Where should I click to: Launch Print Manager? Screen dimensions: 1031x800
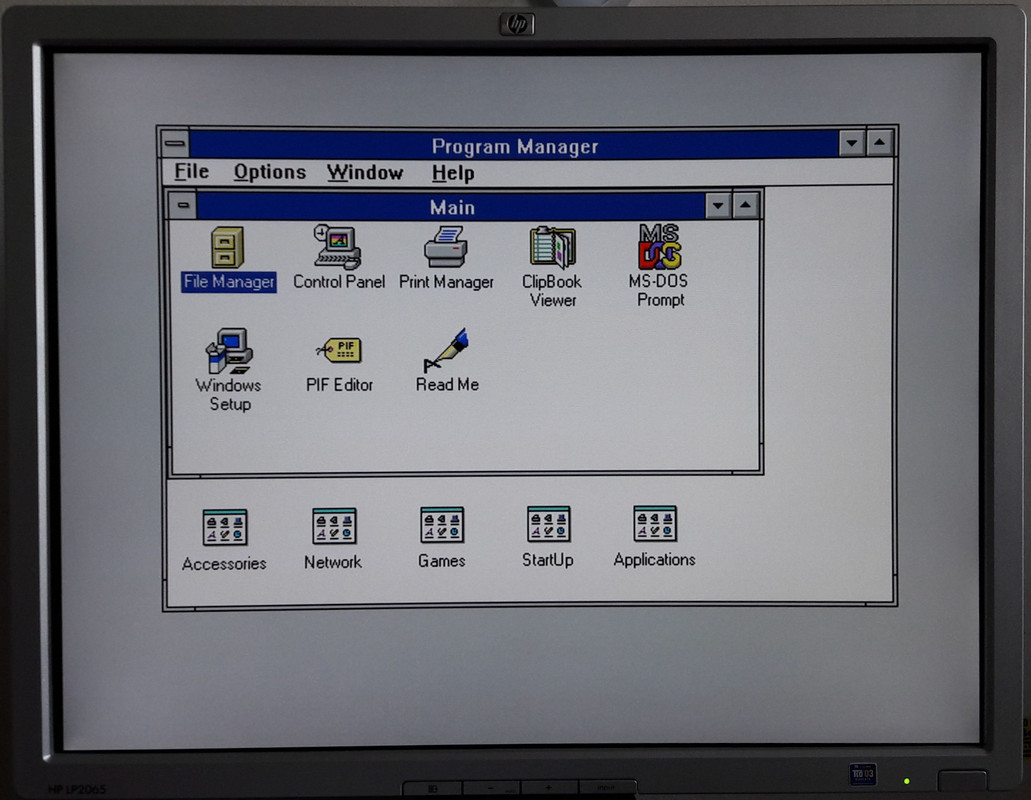pyautogui.click(x=446, y=247)
